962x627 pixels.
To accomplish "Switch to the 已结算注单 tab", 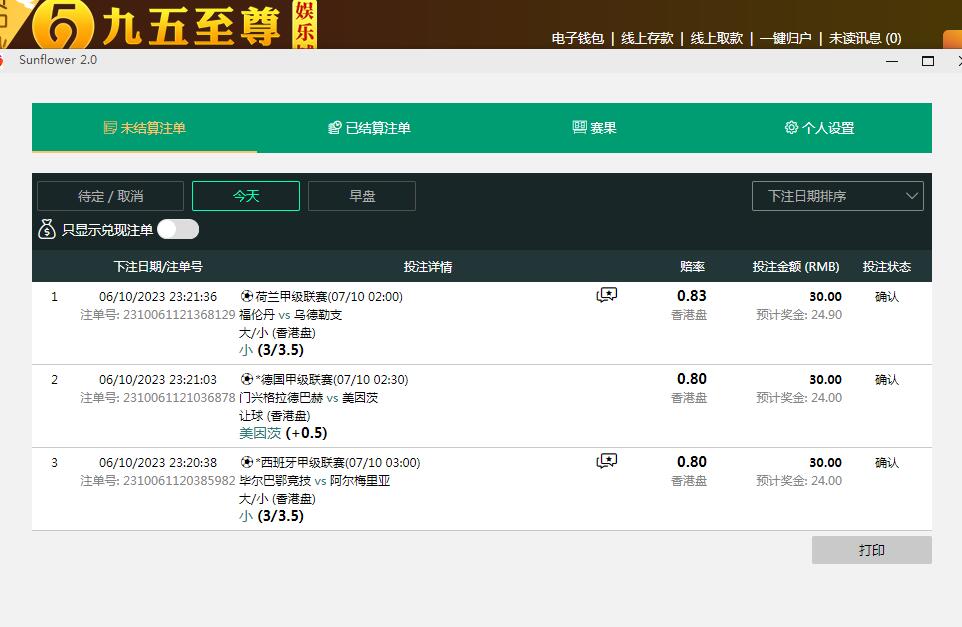I will point(369,128).
